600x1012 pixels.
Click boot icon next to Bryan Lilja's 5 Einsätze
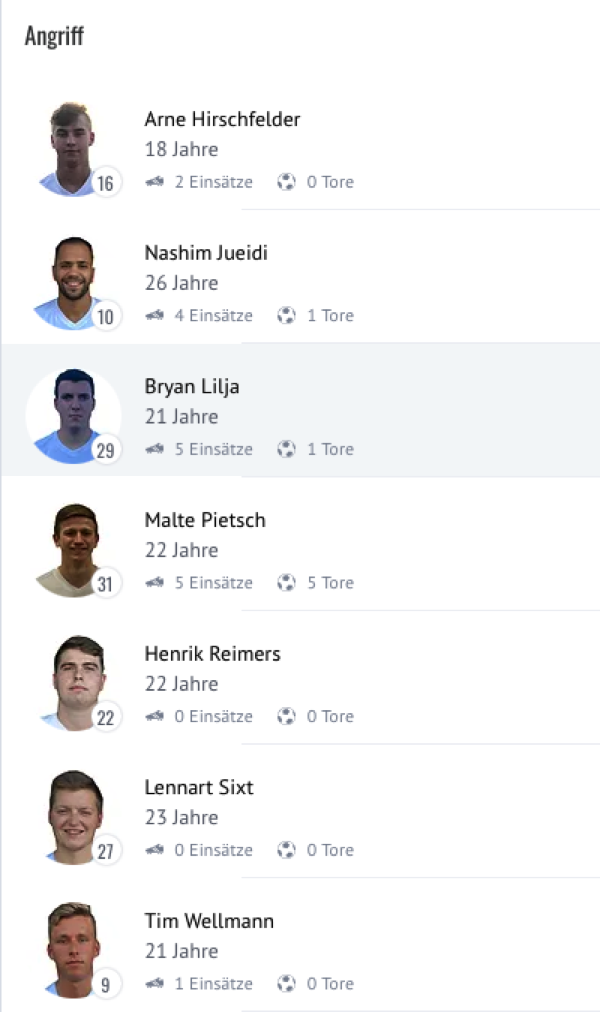pos(154,449)
